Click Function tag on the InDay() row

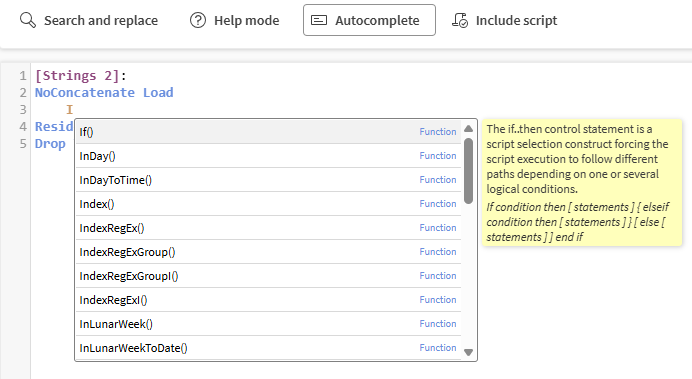[437, 156]
